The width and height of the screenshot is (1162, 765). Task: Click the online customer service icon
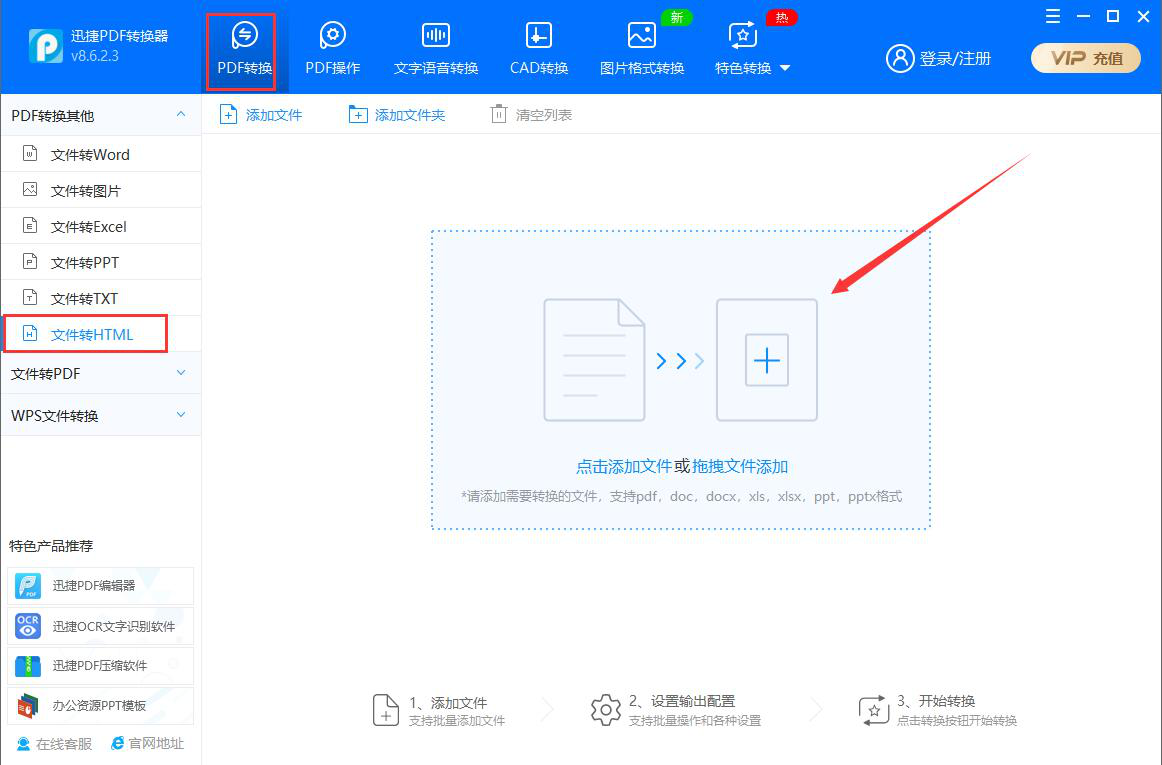24,744
